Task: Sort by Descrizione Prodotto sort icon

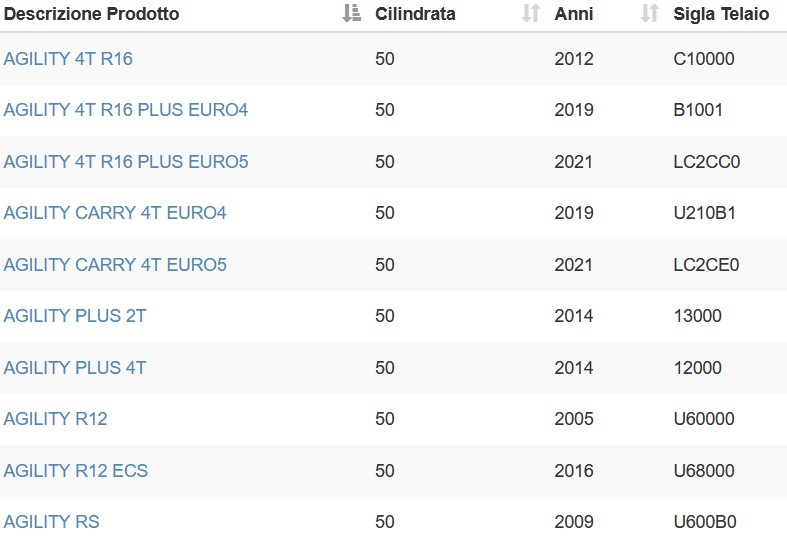Action: (x=352, y=13)
